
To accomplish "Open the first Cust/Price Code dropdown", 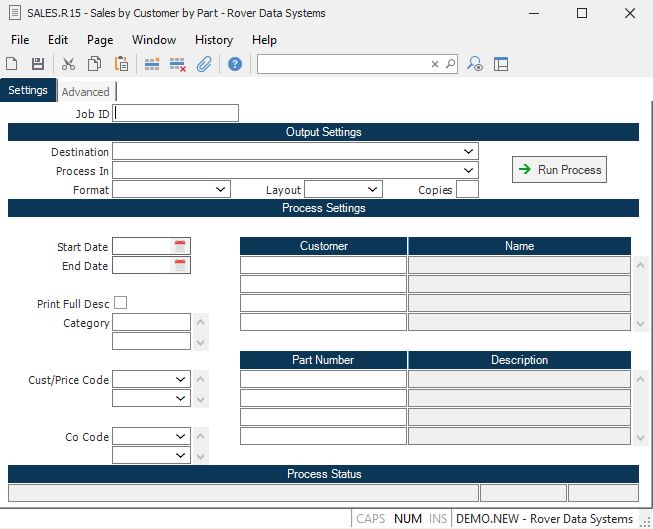I will pyautogui.click(x=180, y=380).
